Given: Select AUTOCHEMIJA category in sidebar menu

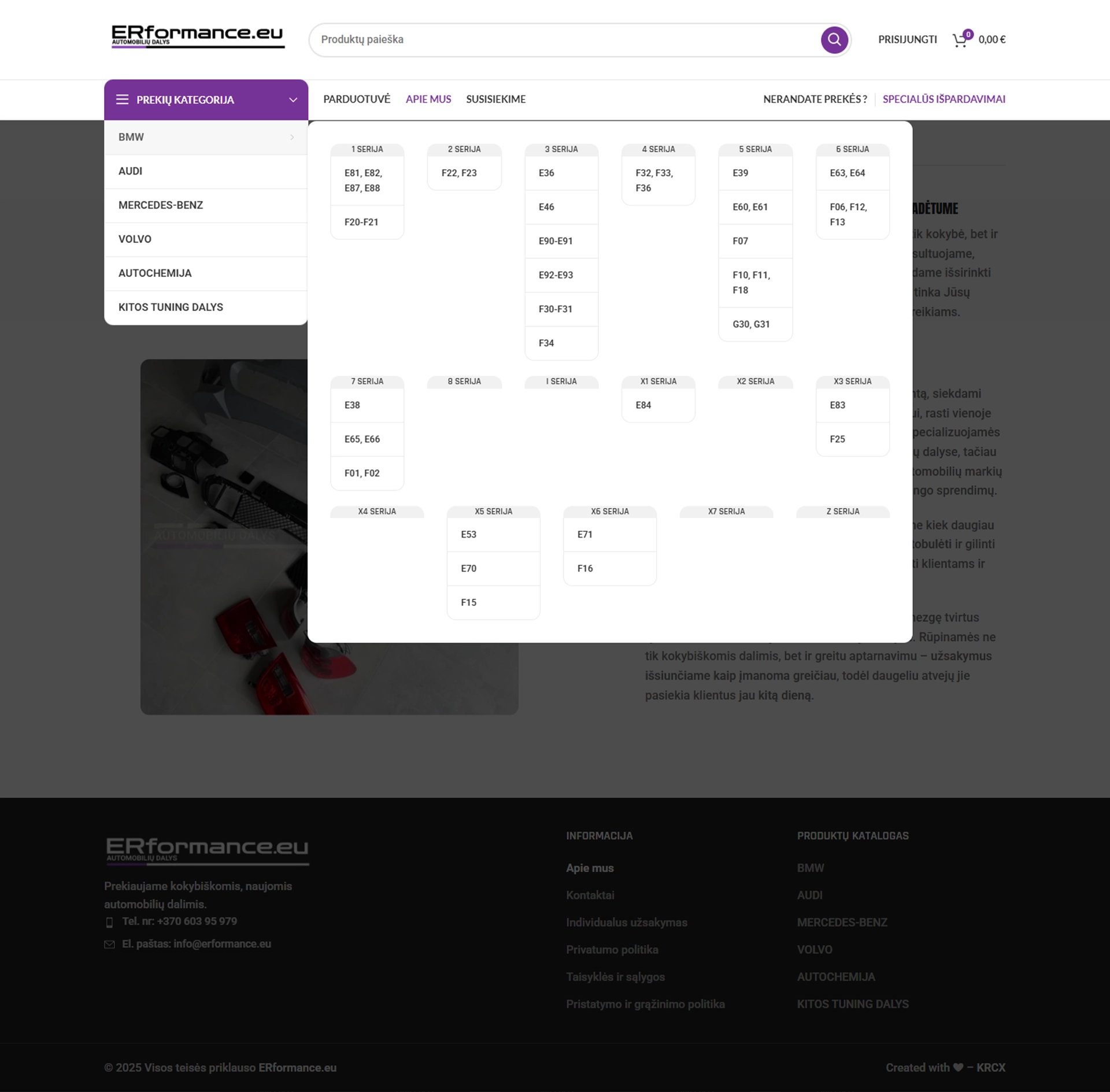Looking at the screenshot, I should (x=206, y=273).
